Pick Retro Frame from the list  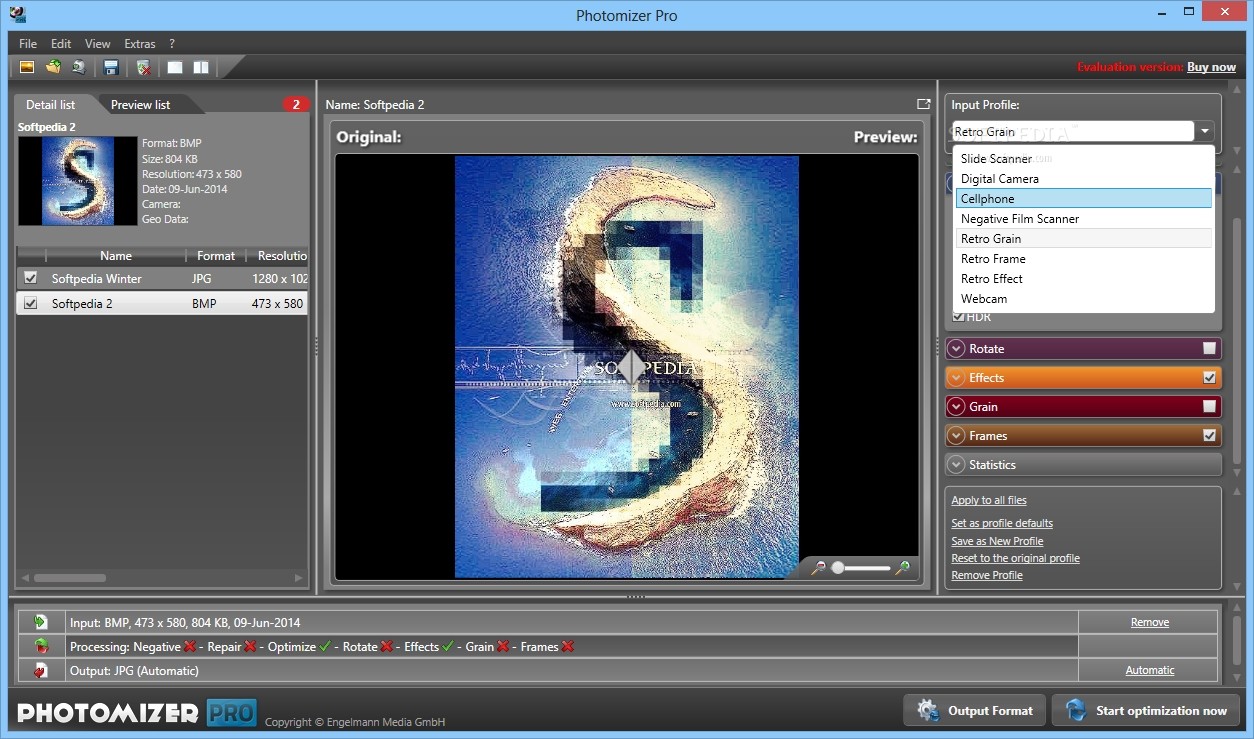point(1083,258)
